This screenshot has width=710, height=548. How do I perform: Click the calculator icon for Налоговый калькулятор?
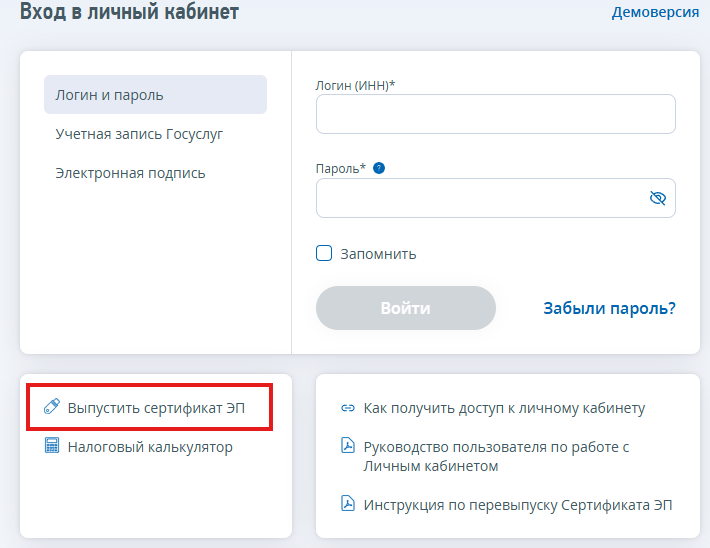click(x=52, y=447)
